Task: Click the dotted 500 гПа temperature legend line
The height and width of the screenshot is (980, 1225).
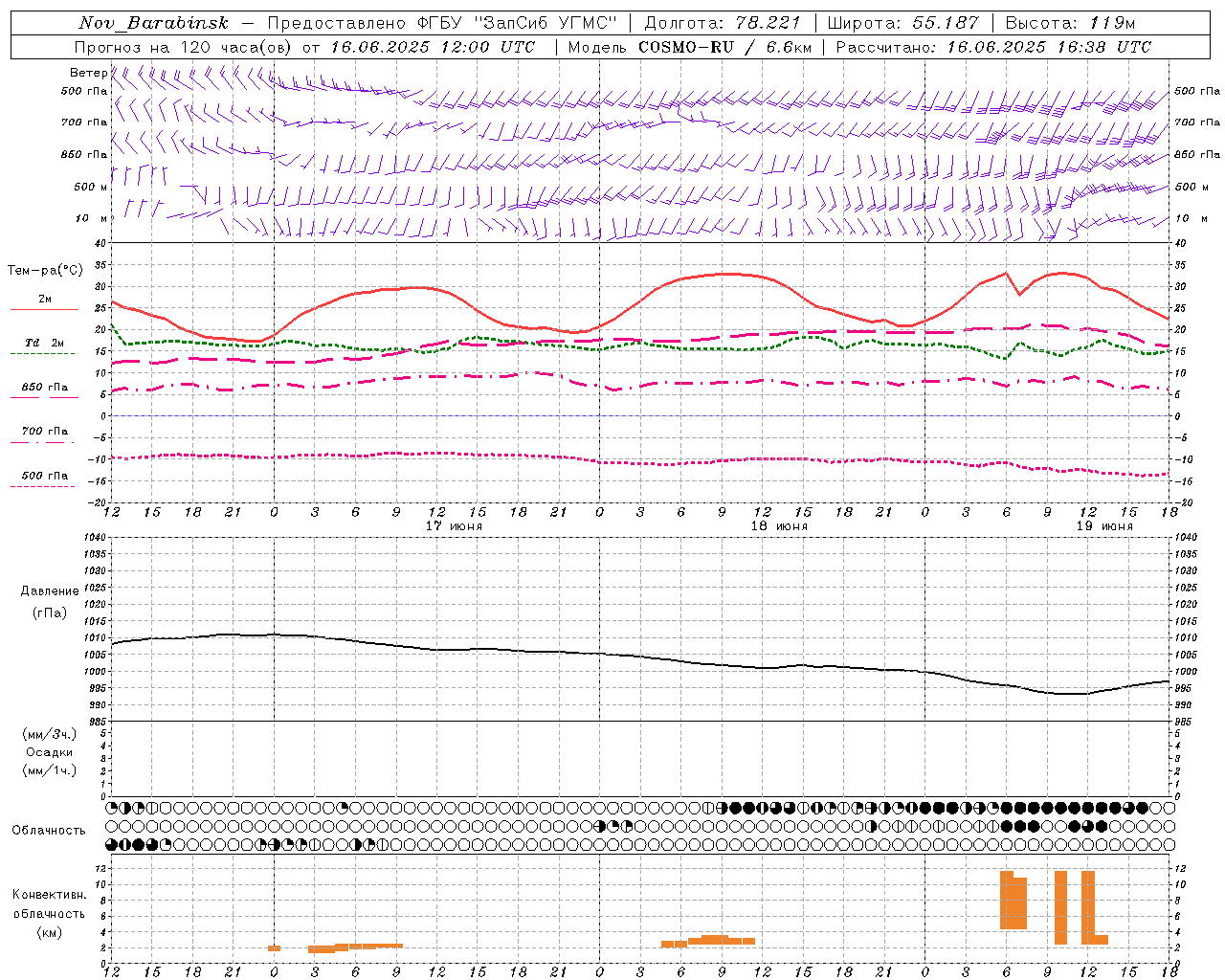Action: pos(44,486)
